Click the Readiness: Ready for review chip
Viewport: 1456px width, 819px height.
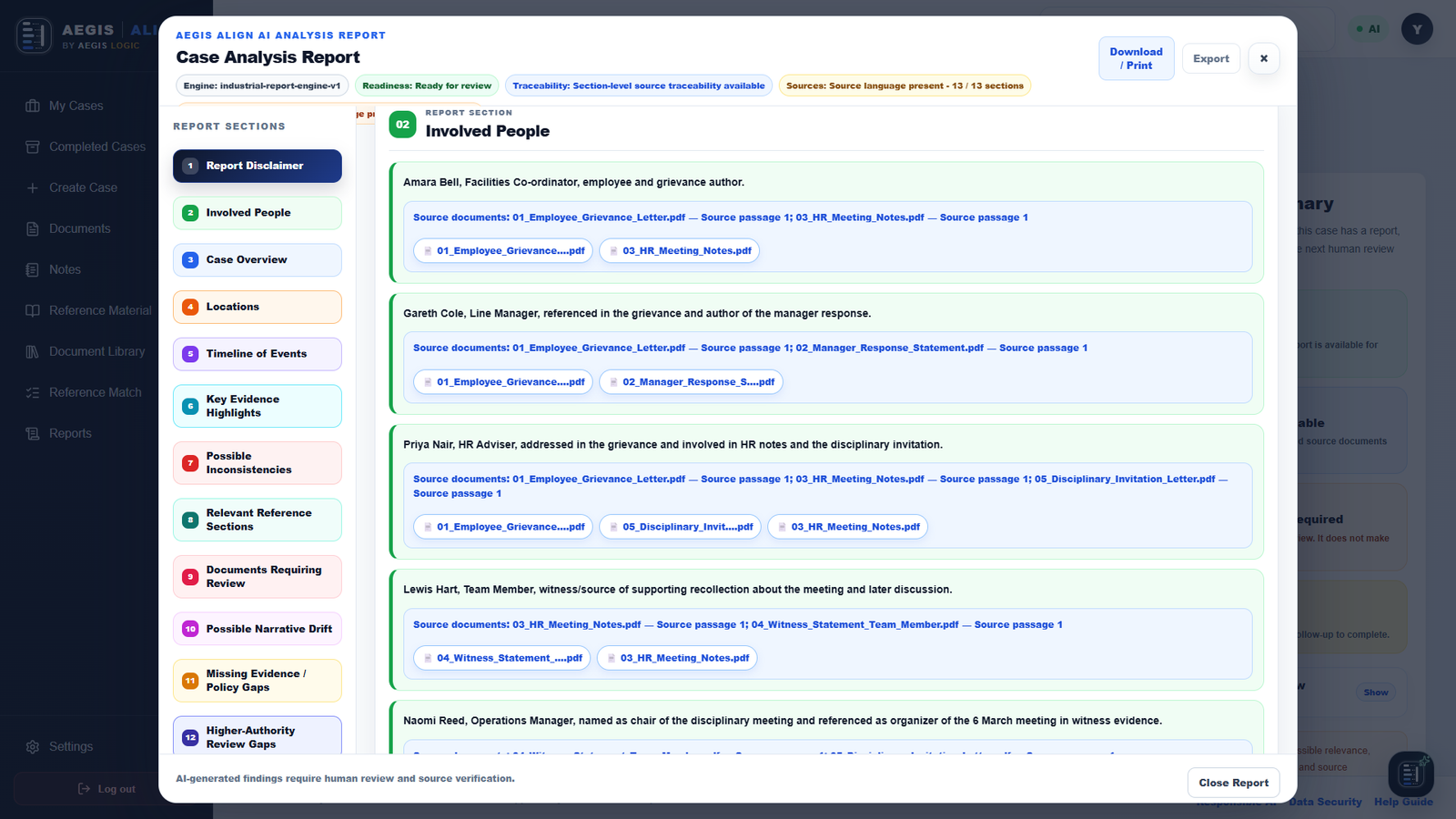(427, 86)
